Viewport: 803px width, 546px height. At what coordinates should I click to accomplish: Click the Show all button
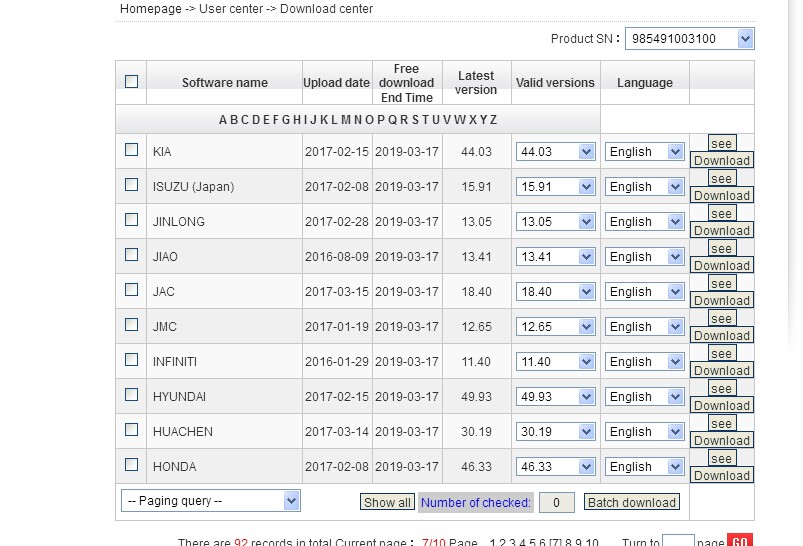[387, 502]
